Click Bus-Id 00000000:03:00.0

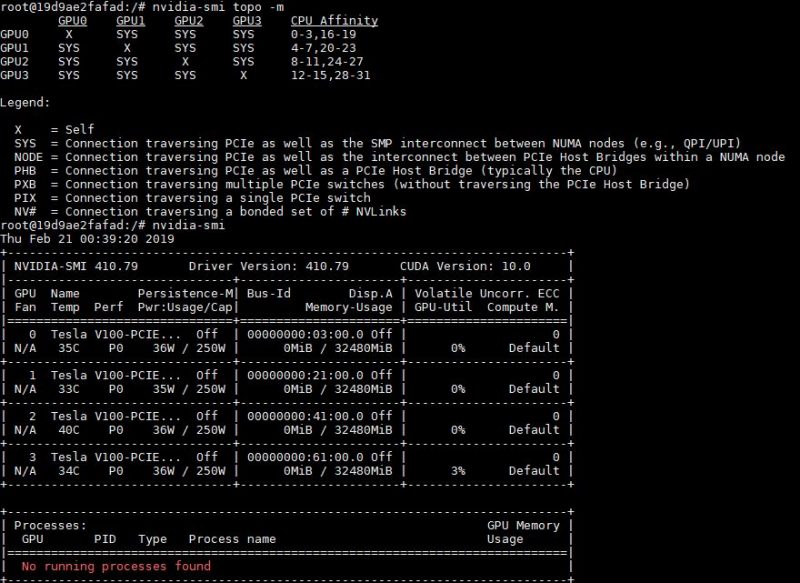point(305,335)
